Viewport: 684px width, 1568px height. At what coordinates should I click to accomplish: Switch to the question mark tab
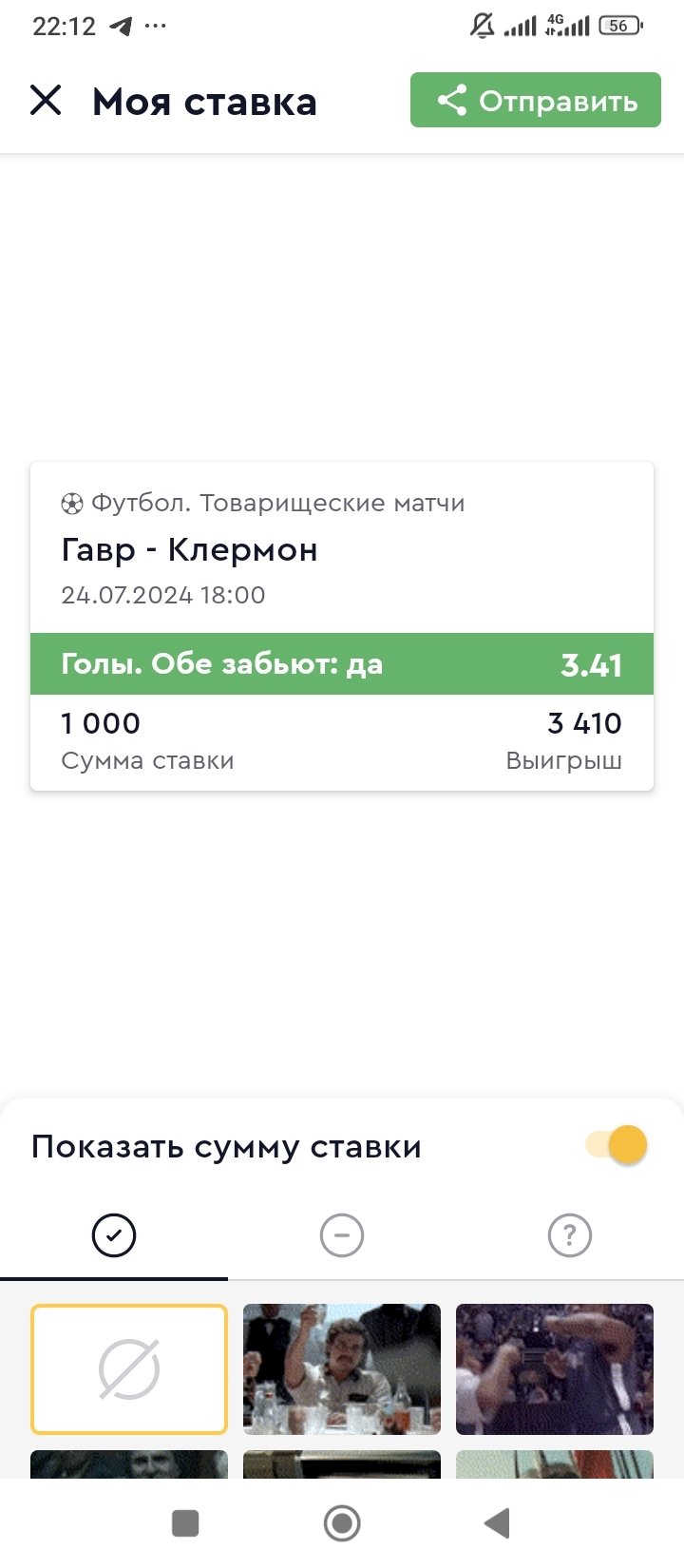click(570, 1235)
